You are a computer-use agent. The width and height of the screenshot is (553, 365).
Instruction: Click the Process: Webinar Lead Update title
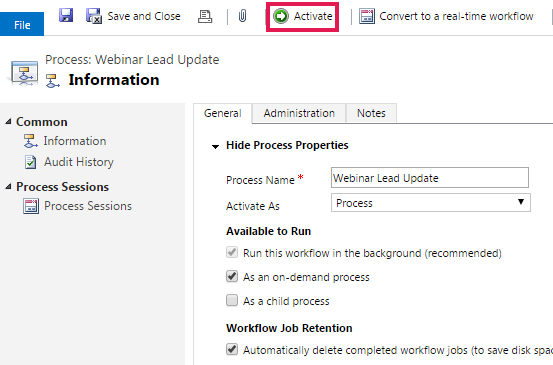(x=132, y=60)
